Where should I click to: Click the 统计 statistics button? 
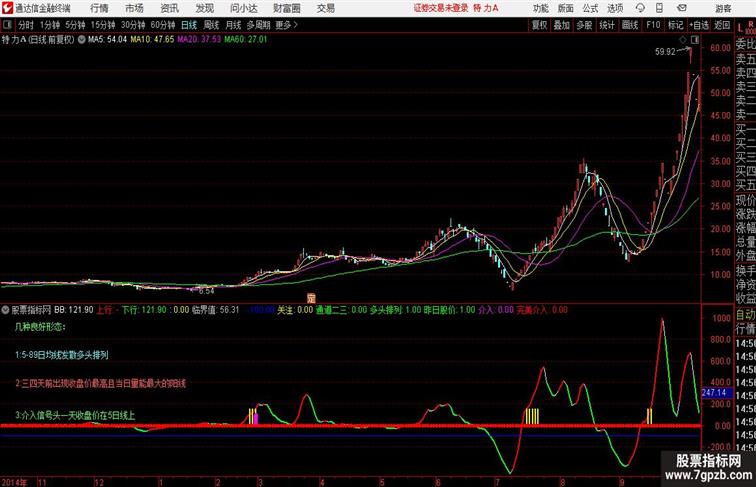pyautogui.click(x=607, y=25)
